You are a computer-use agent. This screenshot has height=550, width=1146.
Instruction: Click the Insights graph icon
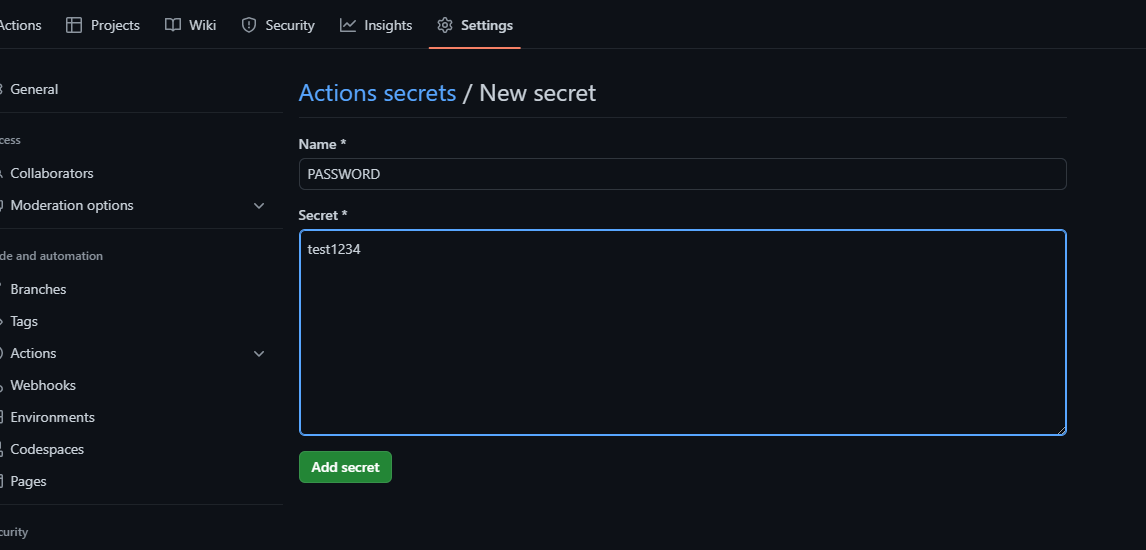pos(348,25)
